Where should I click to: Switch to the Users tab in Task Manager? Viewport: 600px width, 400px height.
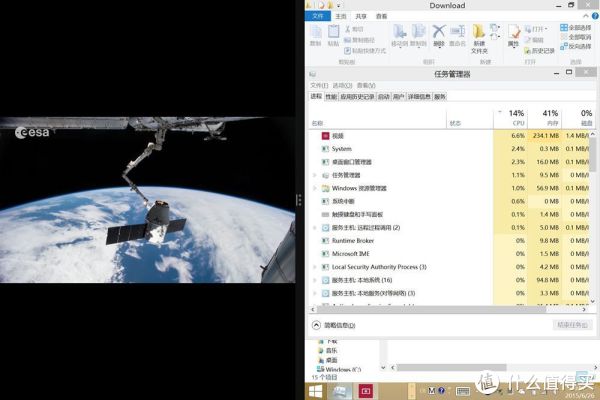point(399,97)
